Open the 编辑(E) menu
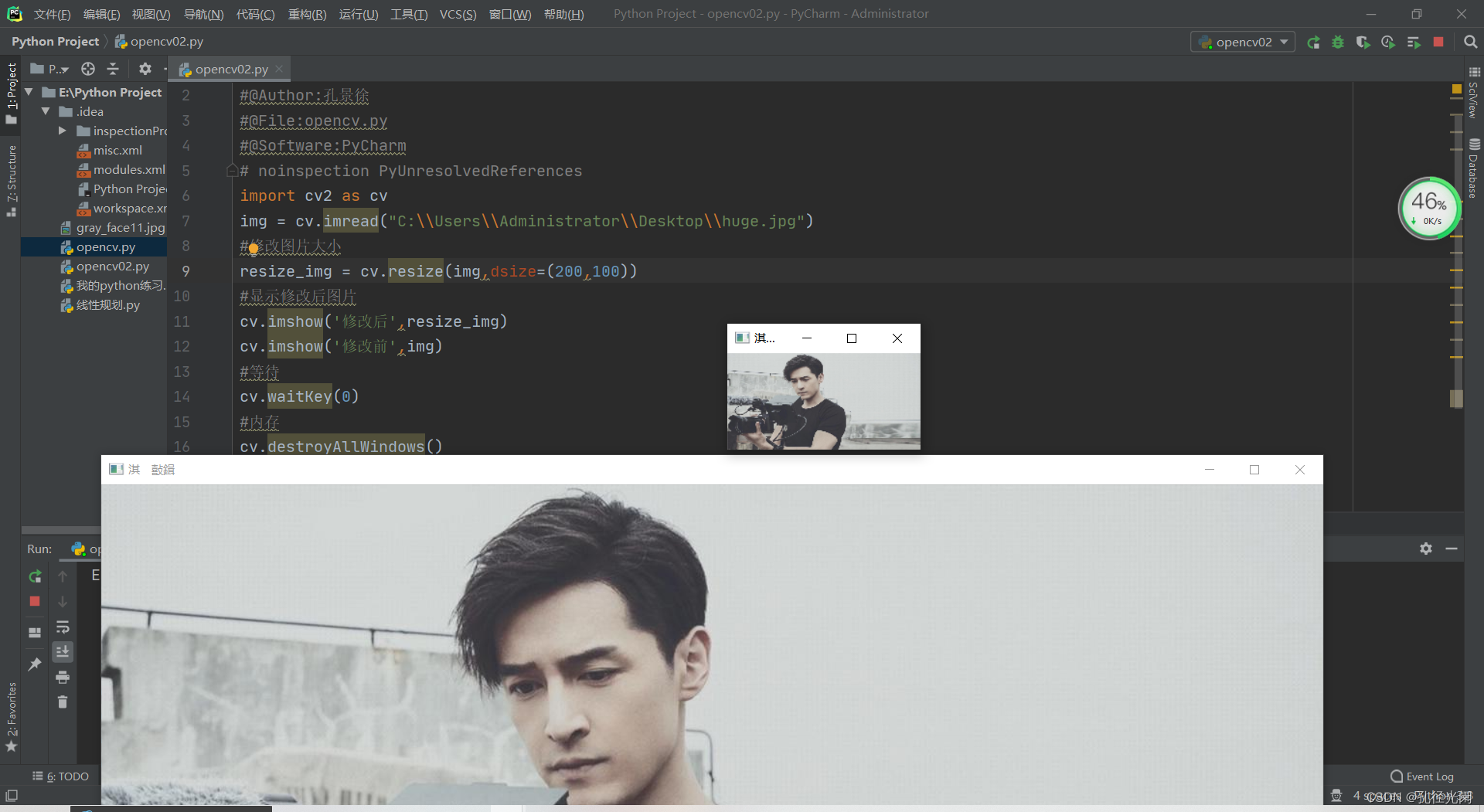The height and width of the screenshot is (812, 1484). pyautogui.click(x=101, y=14)
